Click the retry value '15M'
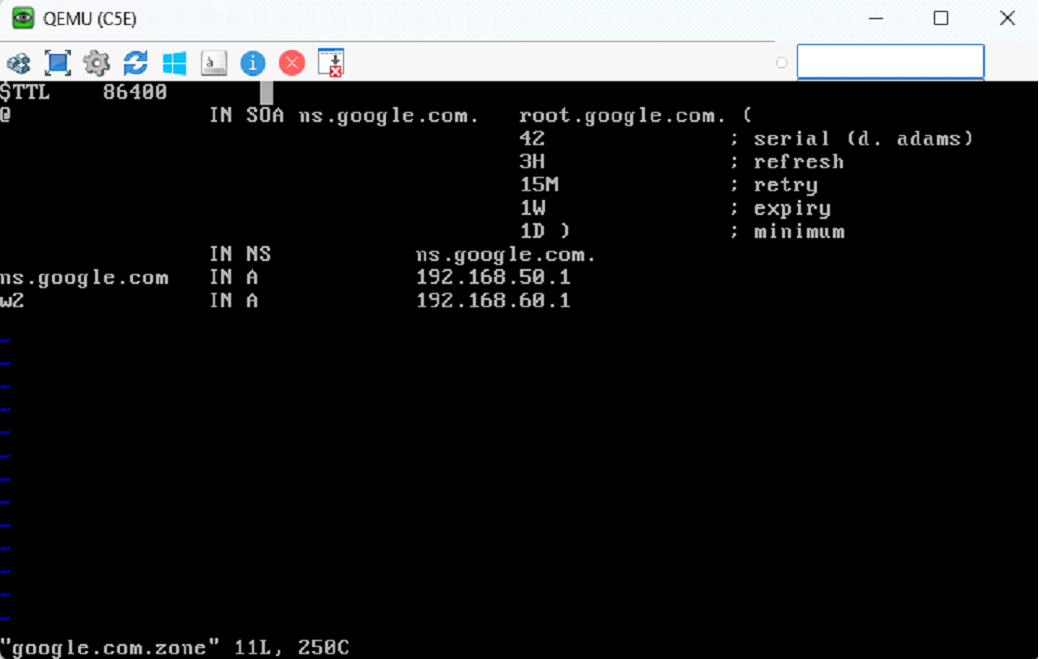This screenshot has width=1039, height=659. coord(539,185)
